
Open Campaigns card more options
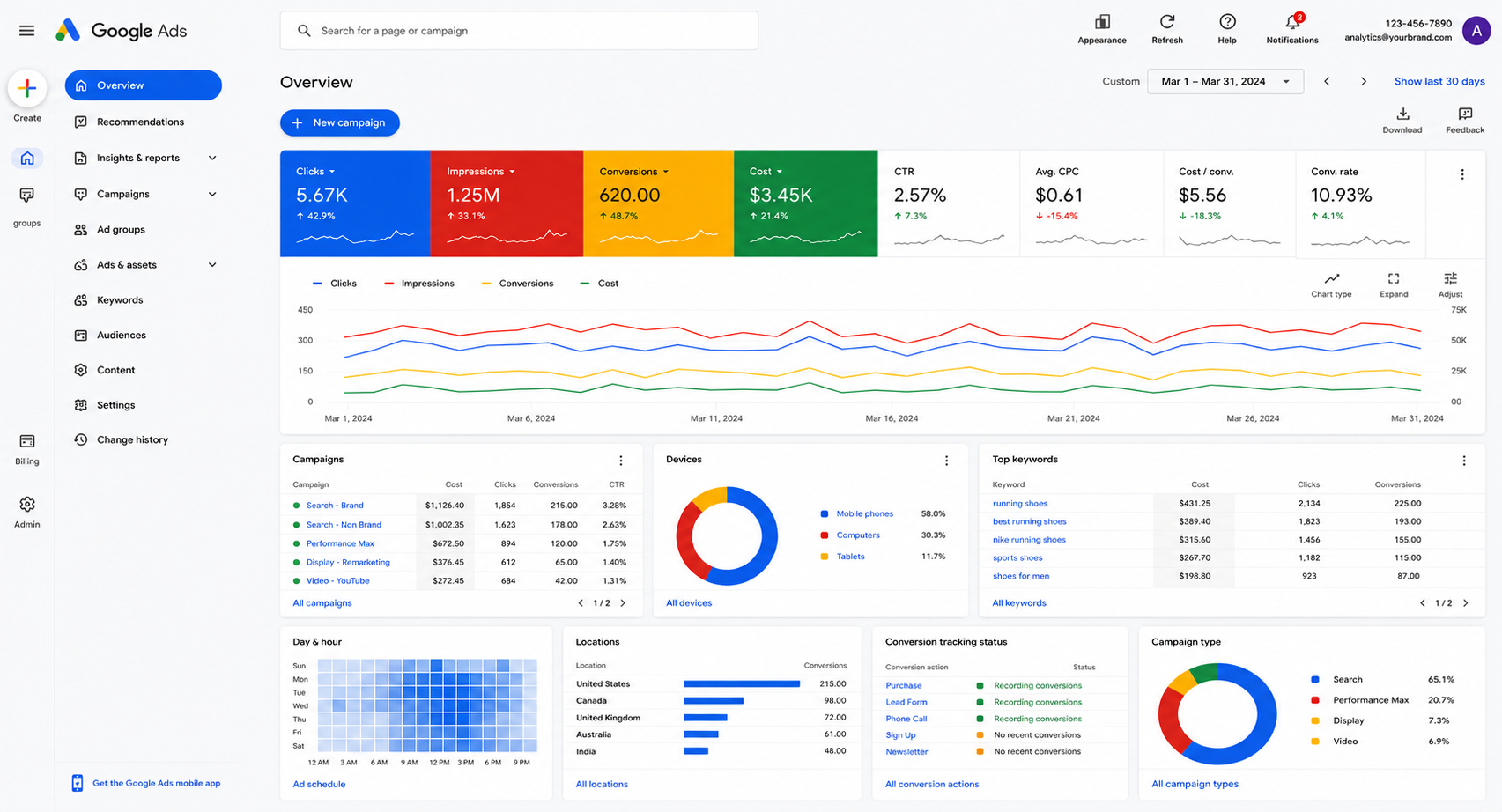(621, 461)
